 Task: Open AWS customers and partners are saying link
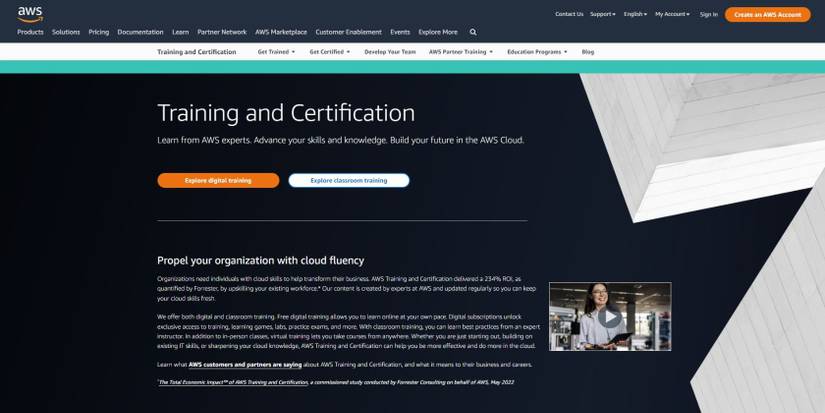[245, 365]
